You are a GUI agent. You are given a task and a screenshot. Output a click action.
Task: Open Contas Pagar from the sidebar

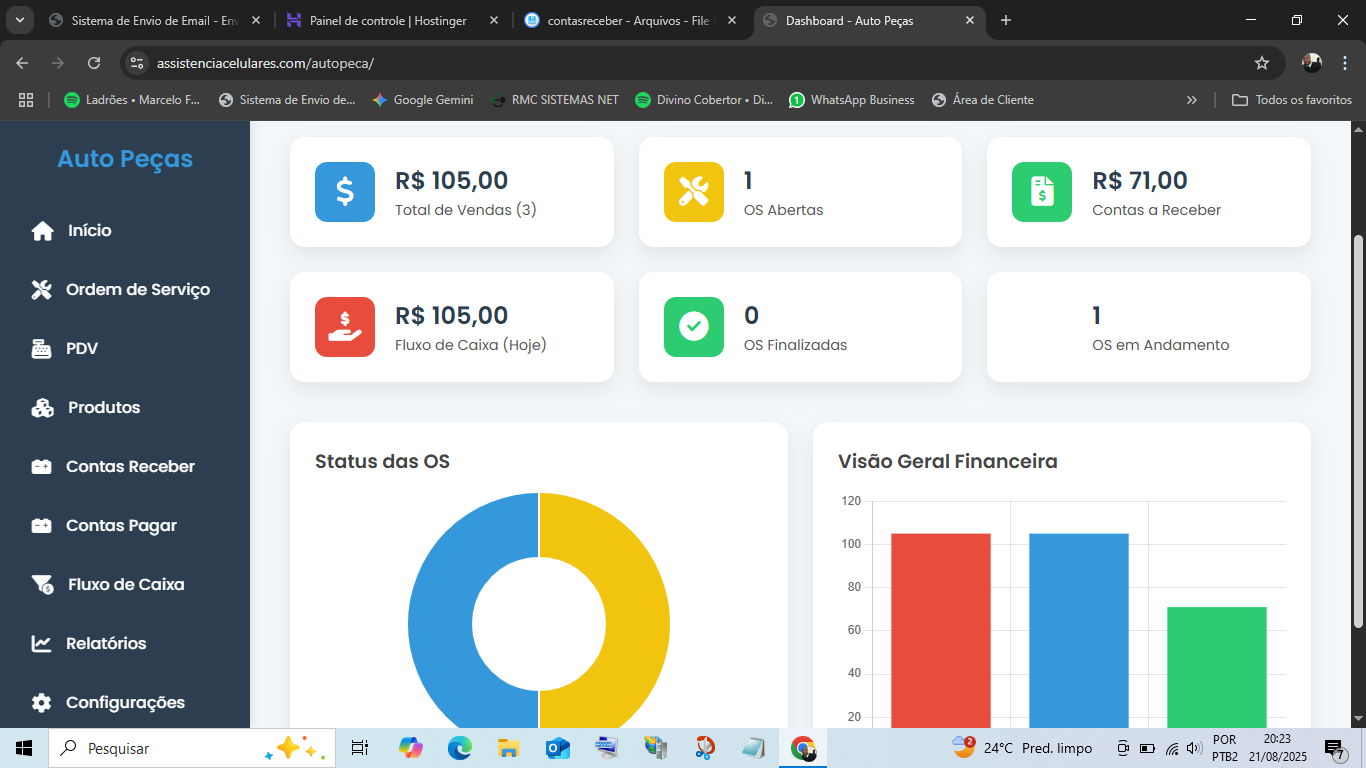(x=121, y=526)
